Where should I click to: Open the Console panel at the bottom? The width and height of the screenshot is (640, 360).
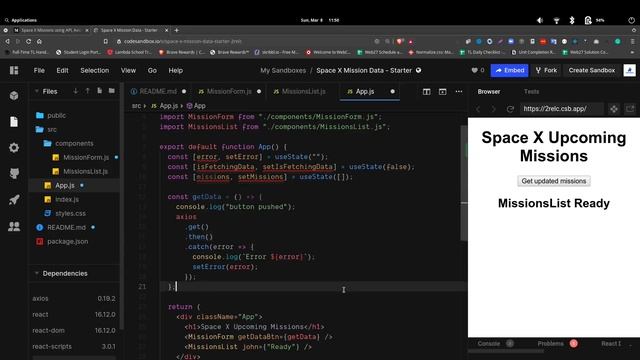point(489,344)
